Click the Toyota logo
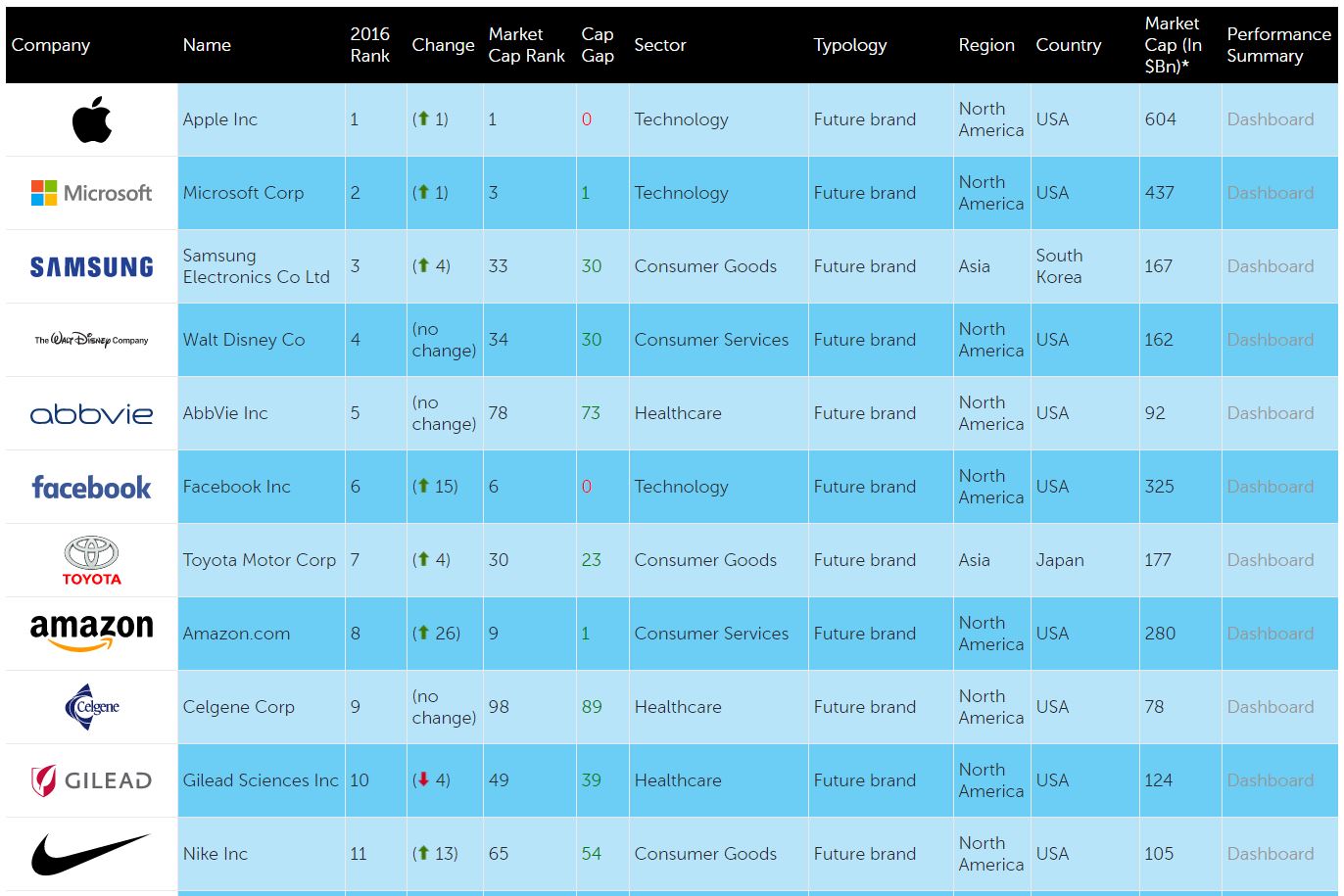 pos(91,561)
